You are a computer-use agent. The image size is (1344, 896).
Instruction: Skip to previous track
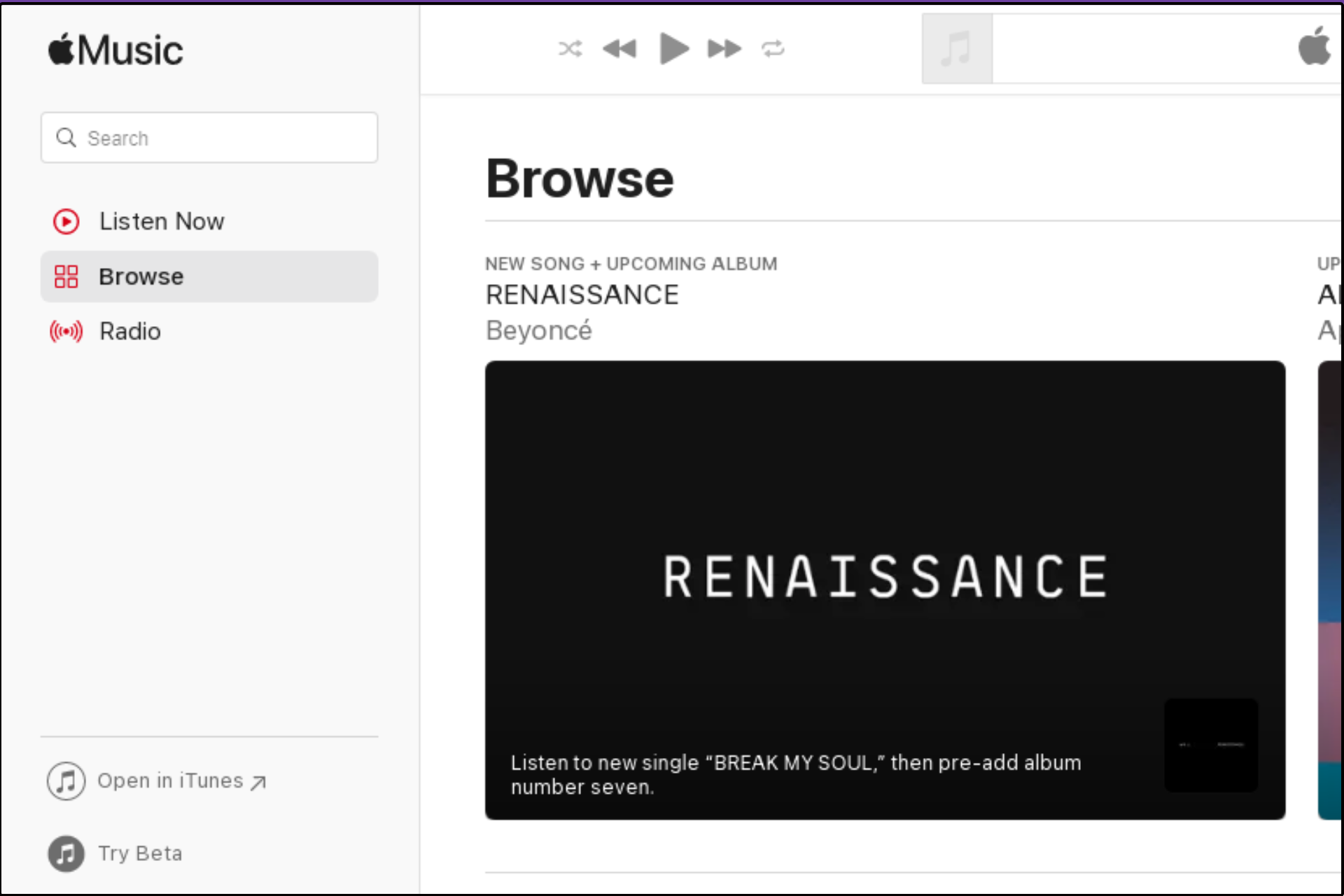point(619,49)
